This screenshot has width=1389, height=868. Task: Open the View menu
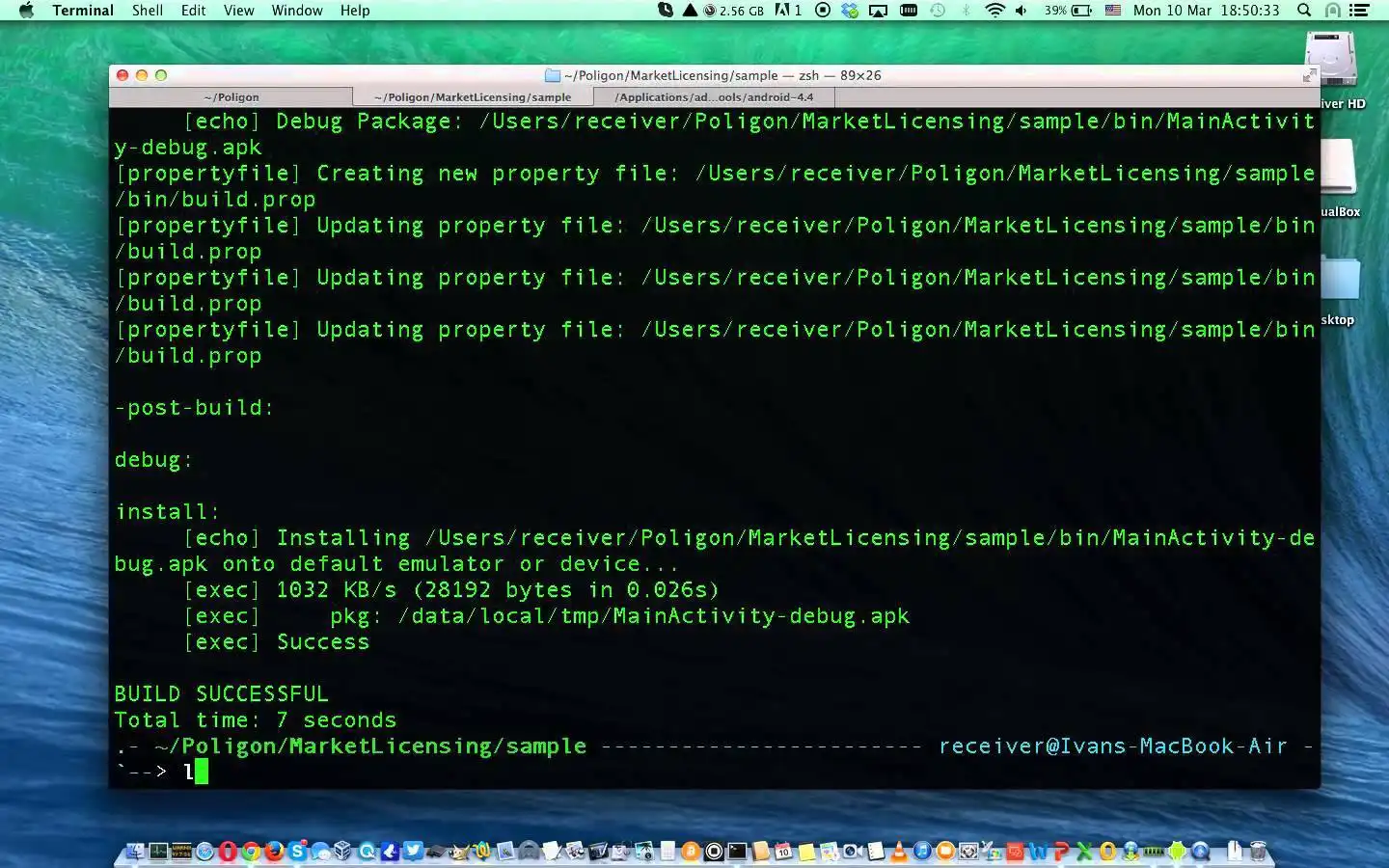tap(238, 11)
